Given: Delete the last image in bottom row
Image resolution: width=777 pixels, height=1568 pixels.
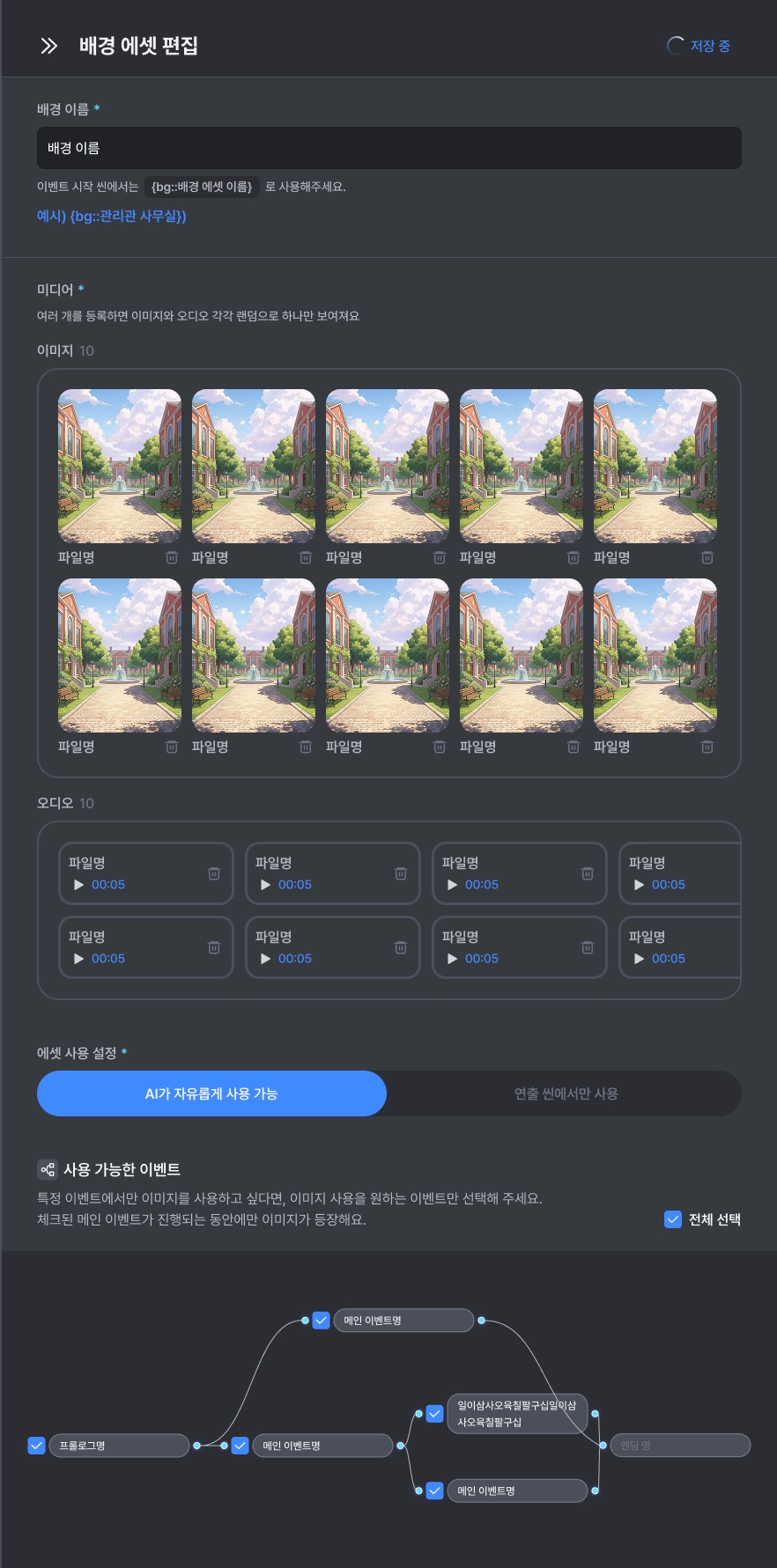Looking at the screenshot, I should pos(707,747).
